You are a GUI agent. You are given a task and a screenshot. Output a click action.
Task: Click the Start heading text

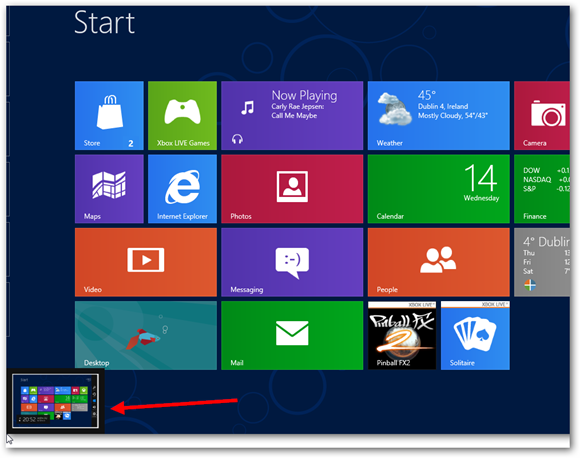point(104,23)
